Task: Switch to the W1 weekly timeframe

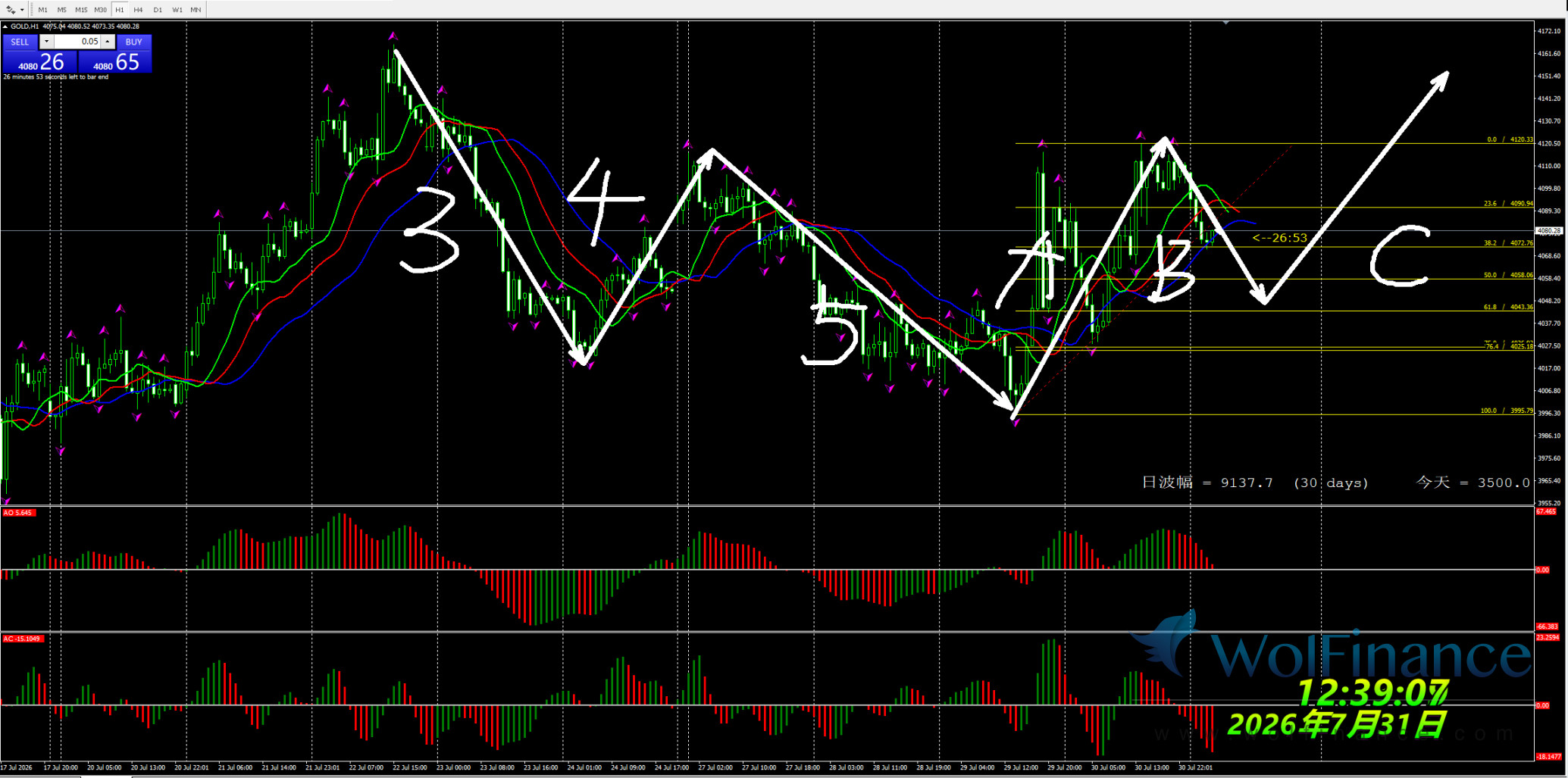Action: click(177, 10)
